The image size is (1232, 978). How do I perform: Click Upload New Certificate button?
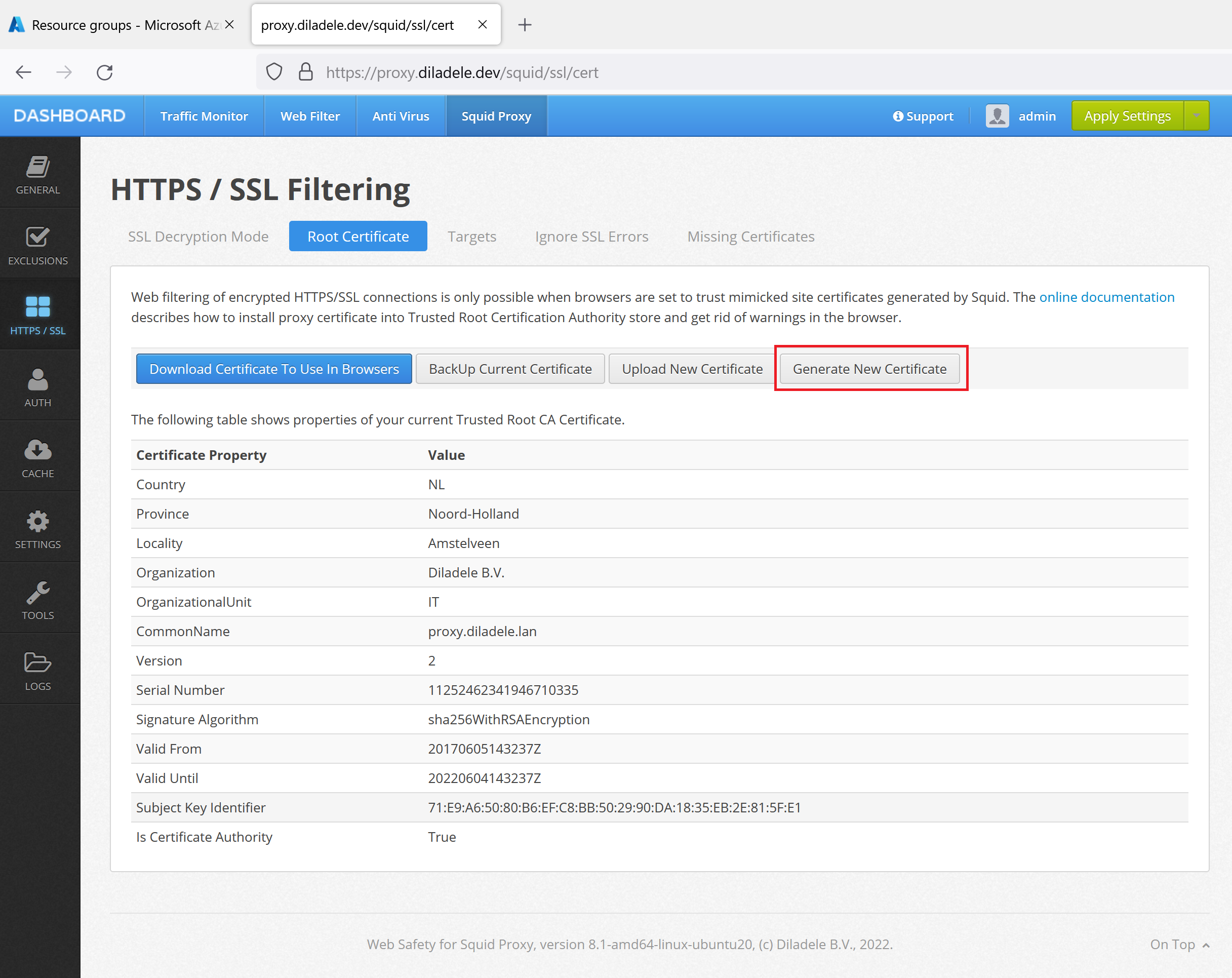click(x=692, y=369)
